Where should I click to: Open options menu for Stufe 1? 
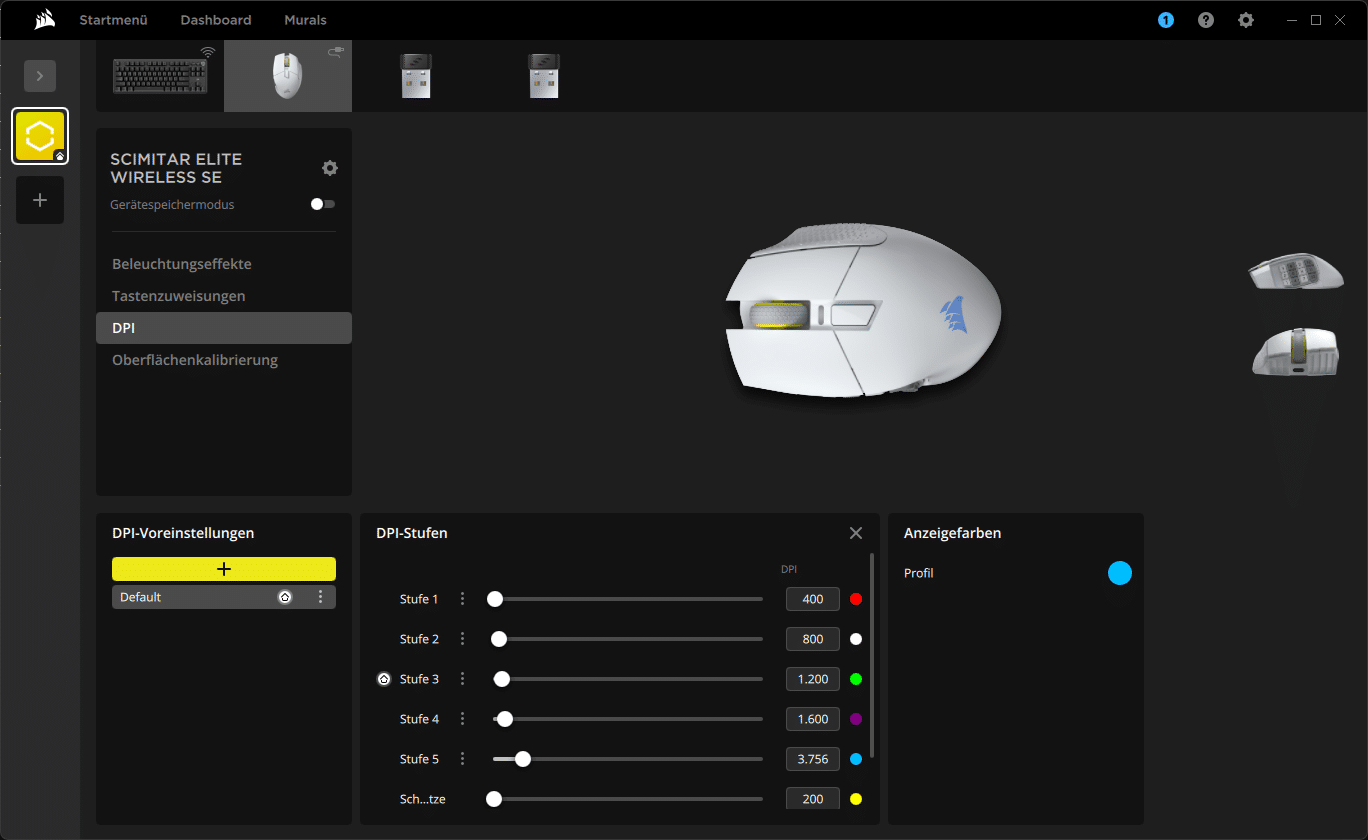tap(462, 599)
